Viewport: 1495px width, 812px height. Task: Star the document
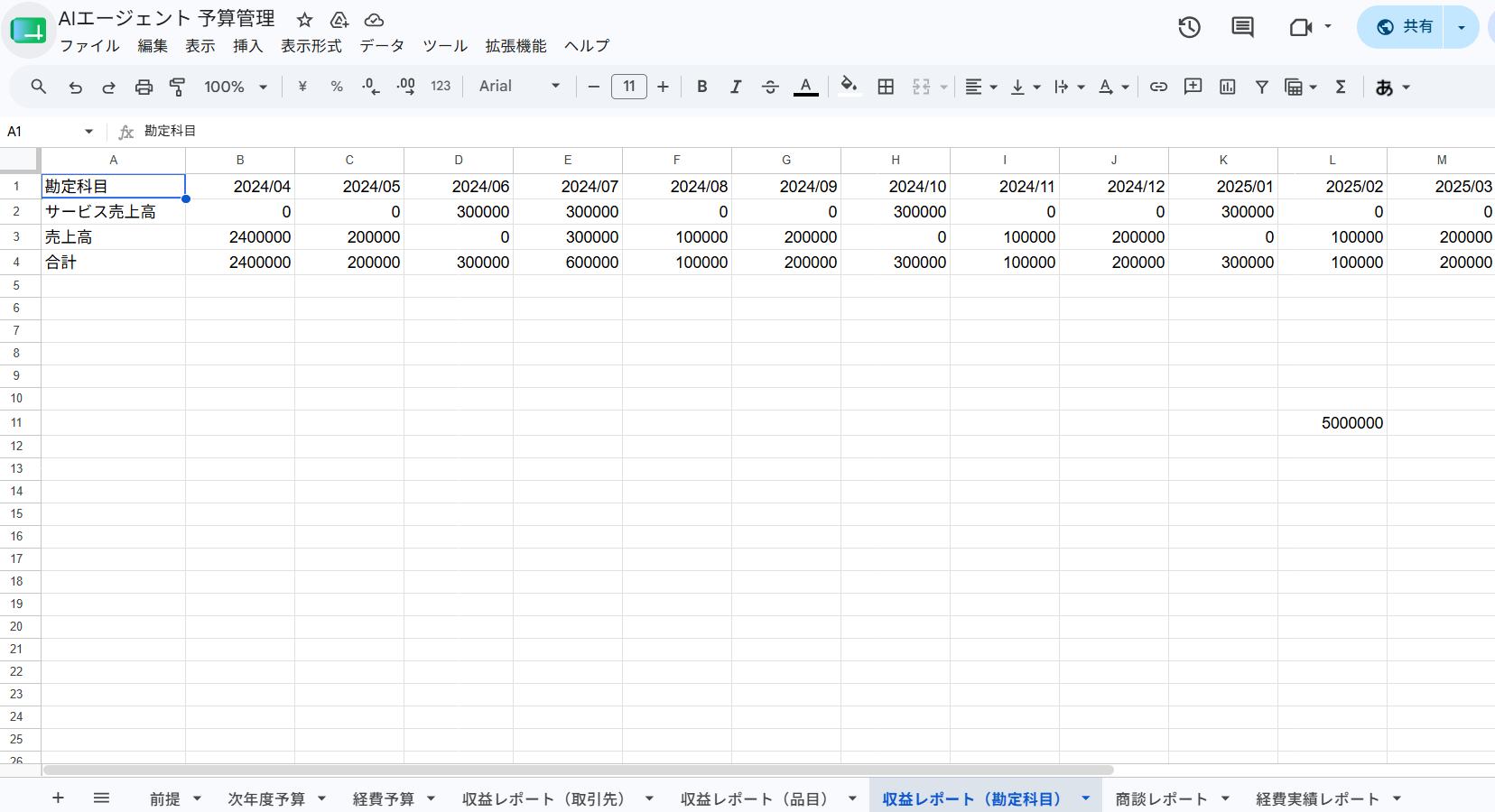tap(305, 20)
